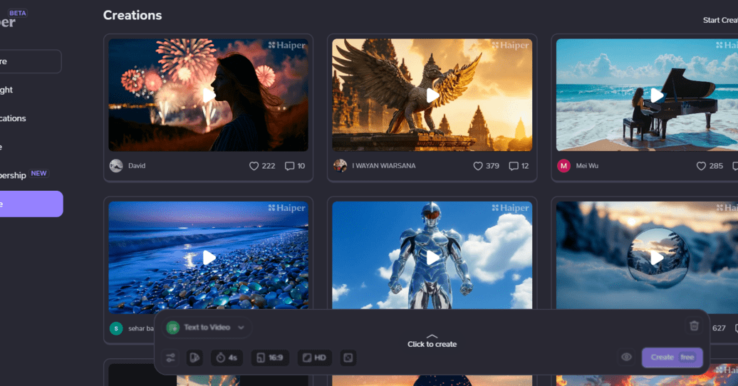Toggle the eye visibility icon beside Create
Image resolution: width=738 pixels, height=386 pixels.
click(626, 357)
